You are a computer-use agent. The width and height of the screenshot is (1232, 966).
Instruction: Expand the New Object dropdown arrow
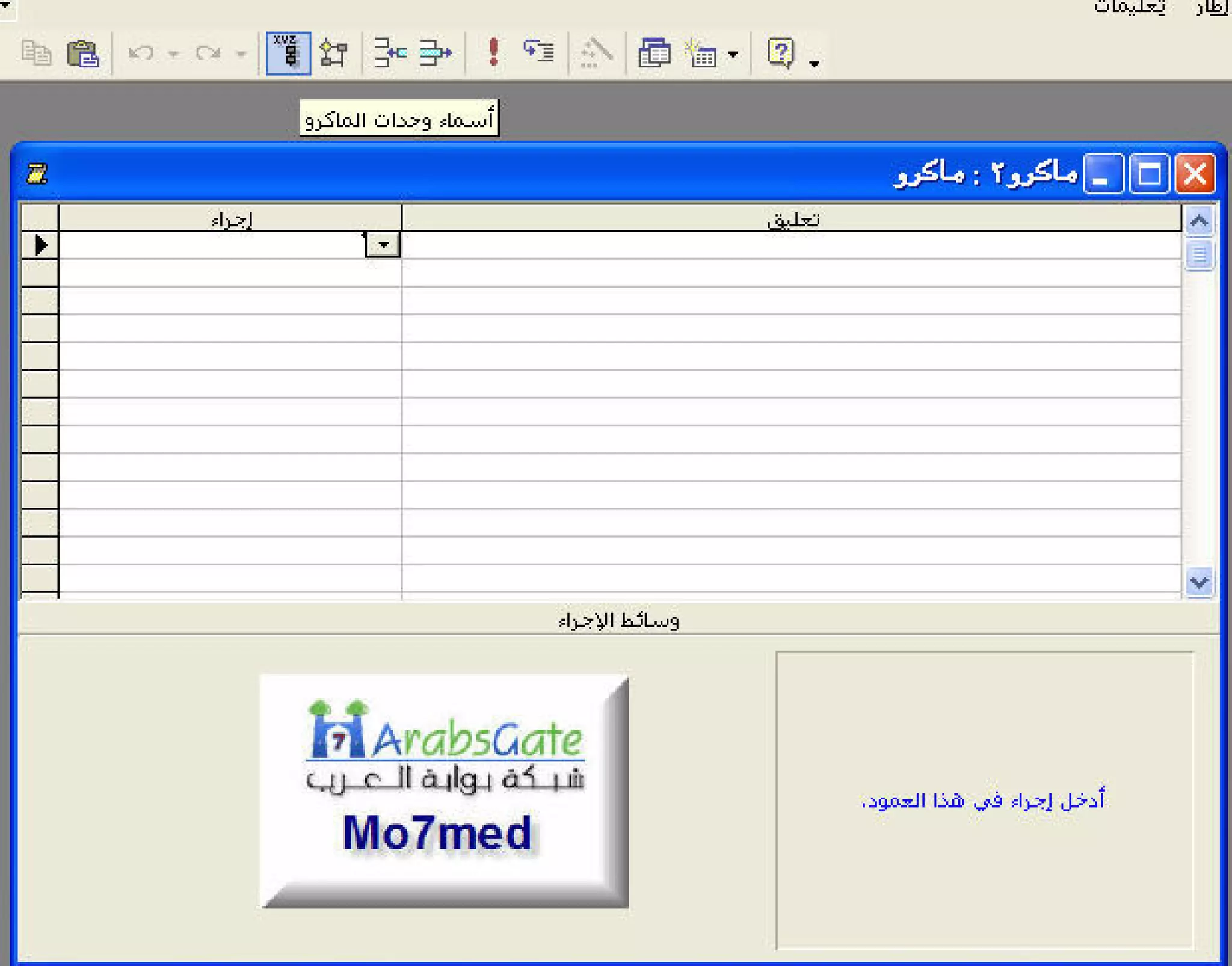coord(733,54)
